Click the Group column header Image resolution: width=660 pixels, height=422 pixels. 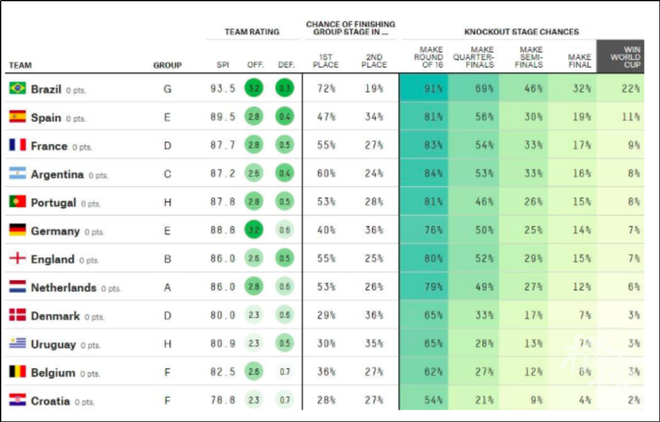coord(167,65)
